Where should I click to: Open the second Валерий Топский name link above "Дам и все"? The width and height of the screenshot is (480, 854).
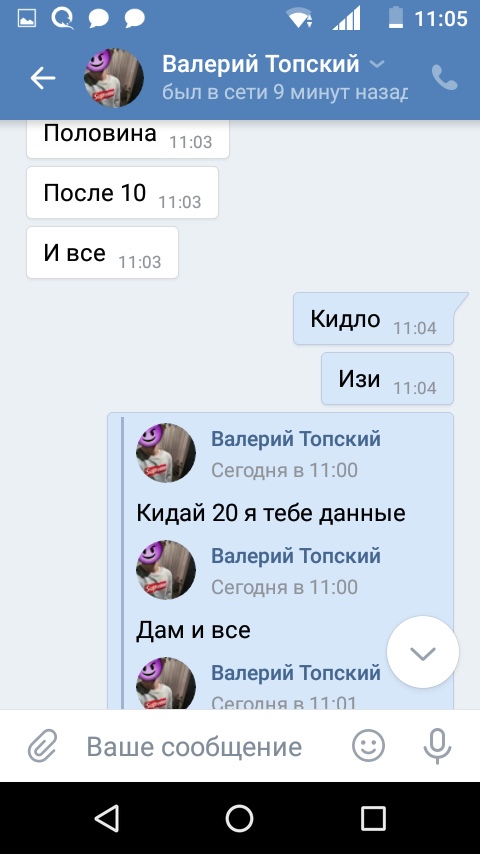click(296, 556)
